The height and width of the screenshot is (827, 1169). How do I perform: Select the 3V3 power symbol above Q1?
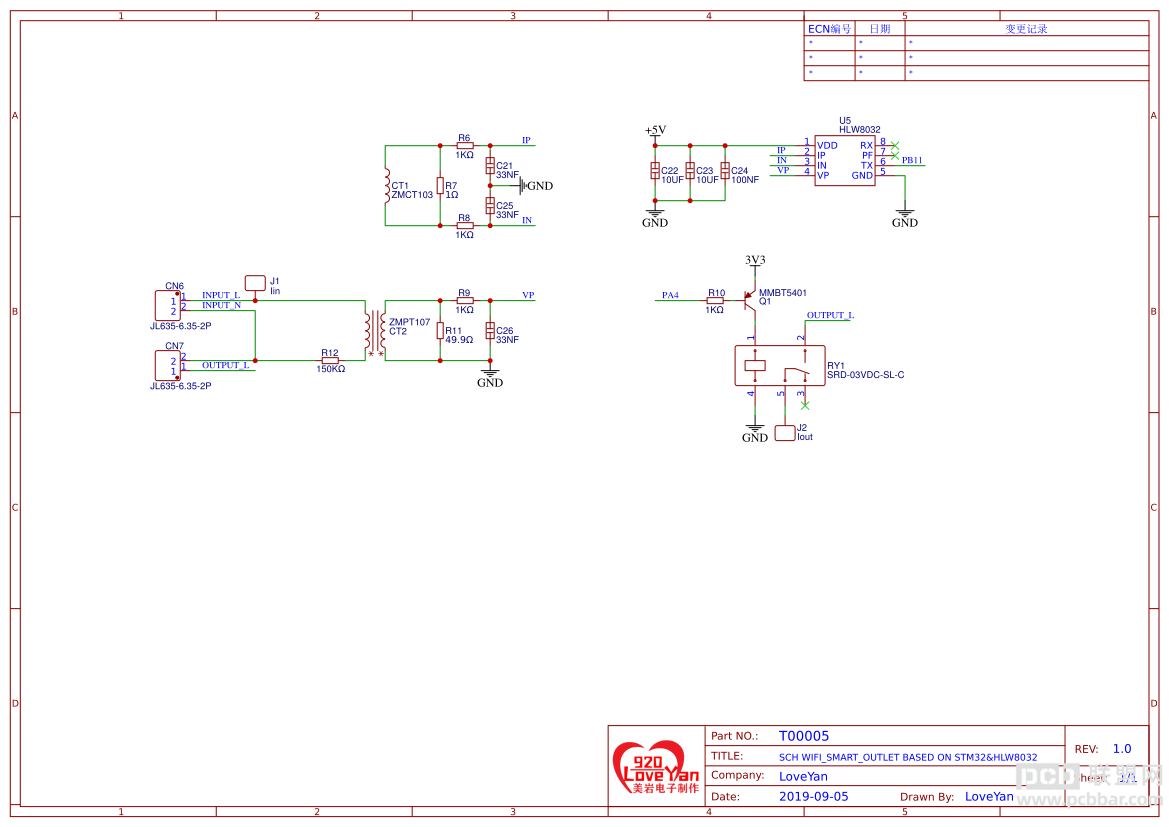(x=755, y=261)
